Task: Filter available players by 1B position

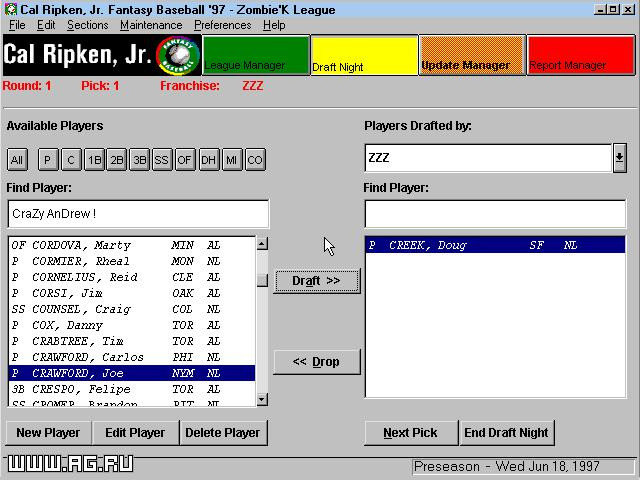Action: coord(94,160)
